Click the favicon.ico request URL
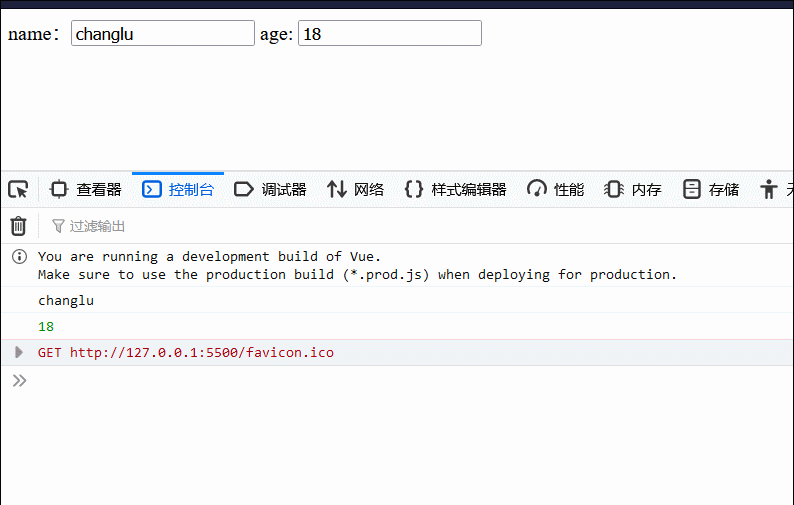Image resolution: width=794 pixels, height=505 pixels. click(202, 353)
